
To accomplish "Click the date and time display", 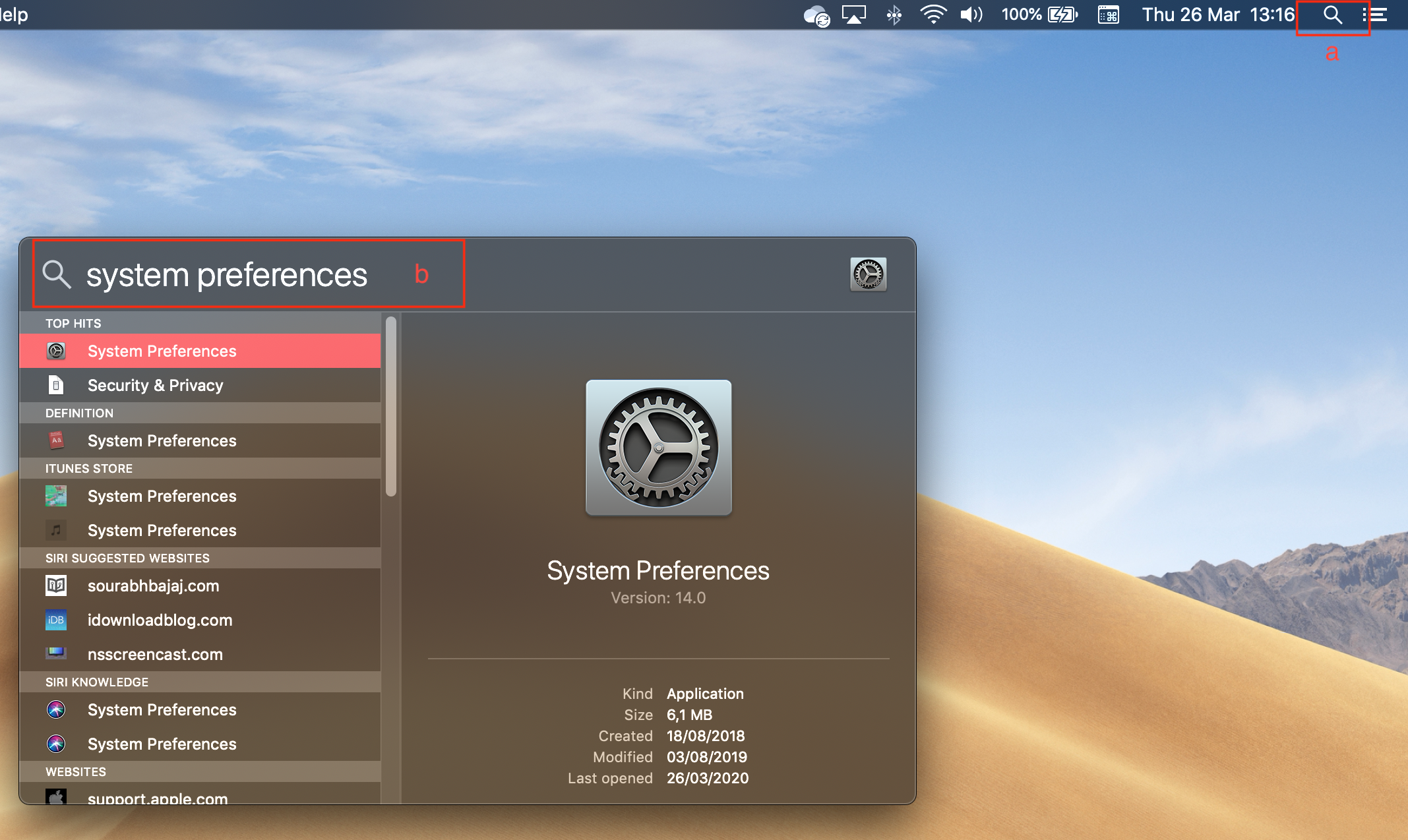I will (1218, 15).
